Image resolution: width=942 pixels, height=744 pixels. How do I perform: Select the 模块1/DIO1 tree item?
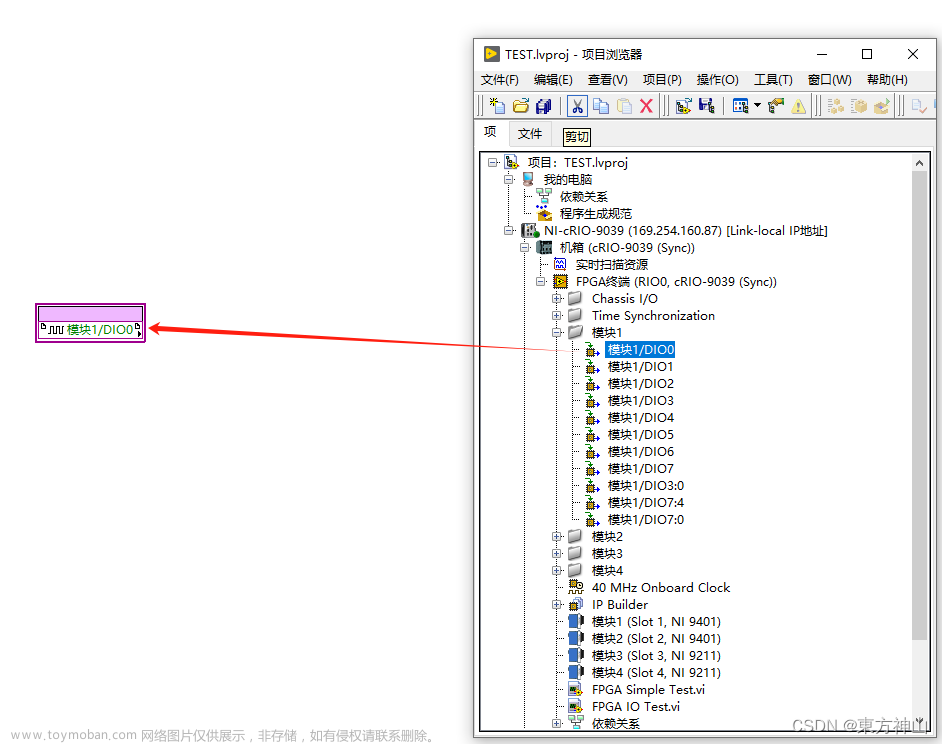(x=640, y=367)
